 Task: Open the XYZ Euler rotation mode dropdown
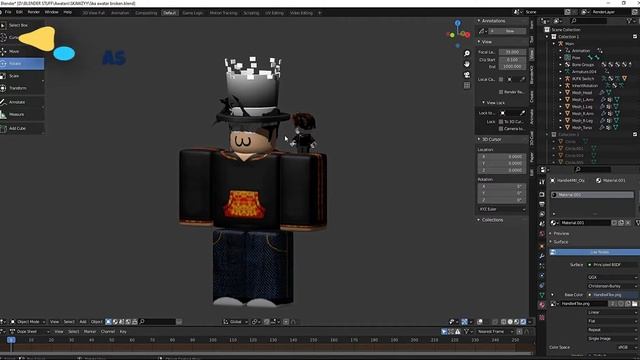coord(502,209)
